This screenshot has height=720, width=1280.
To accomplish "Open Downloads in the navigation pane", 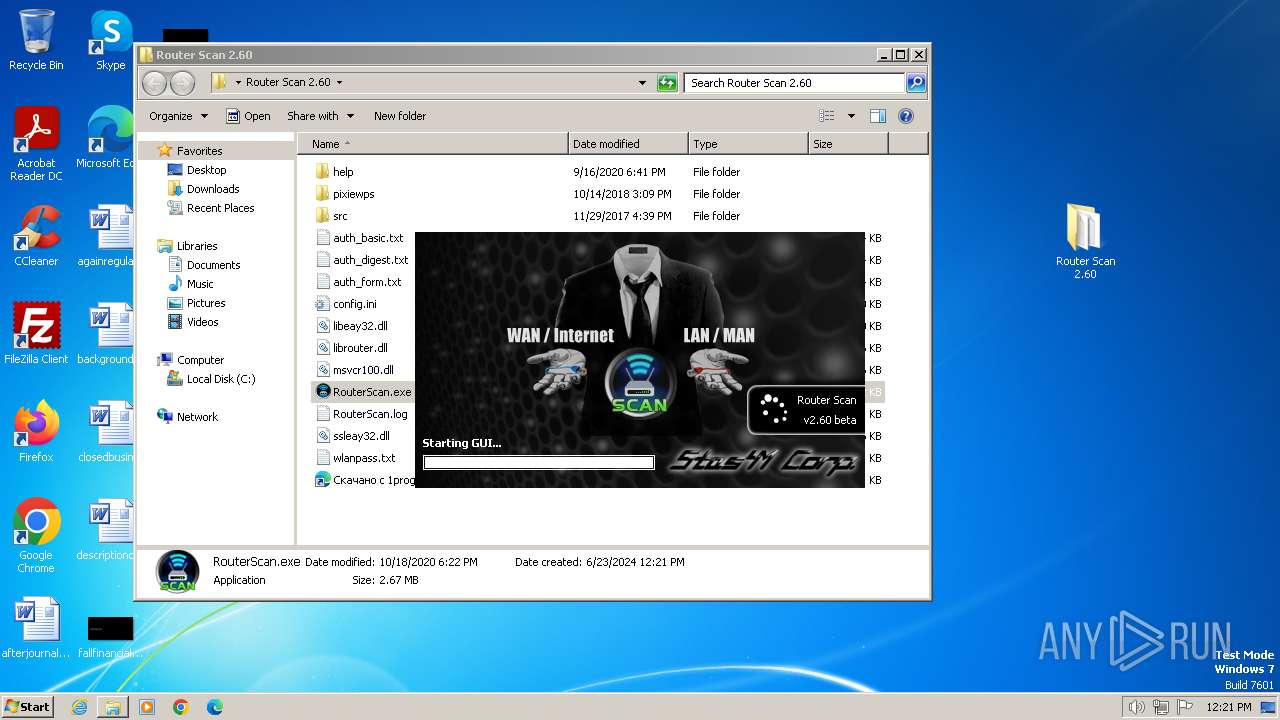I will [213, 189].
